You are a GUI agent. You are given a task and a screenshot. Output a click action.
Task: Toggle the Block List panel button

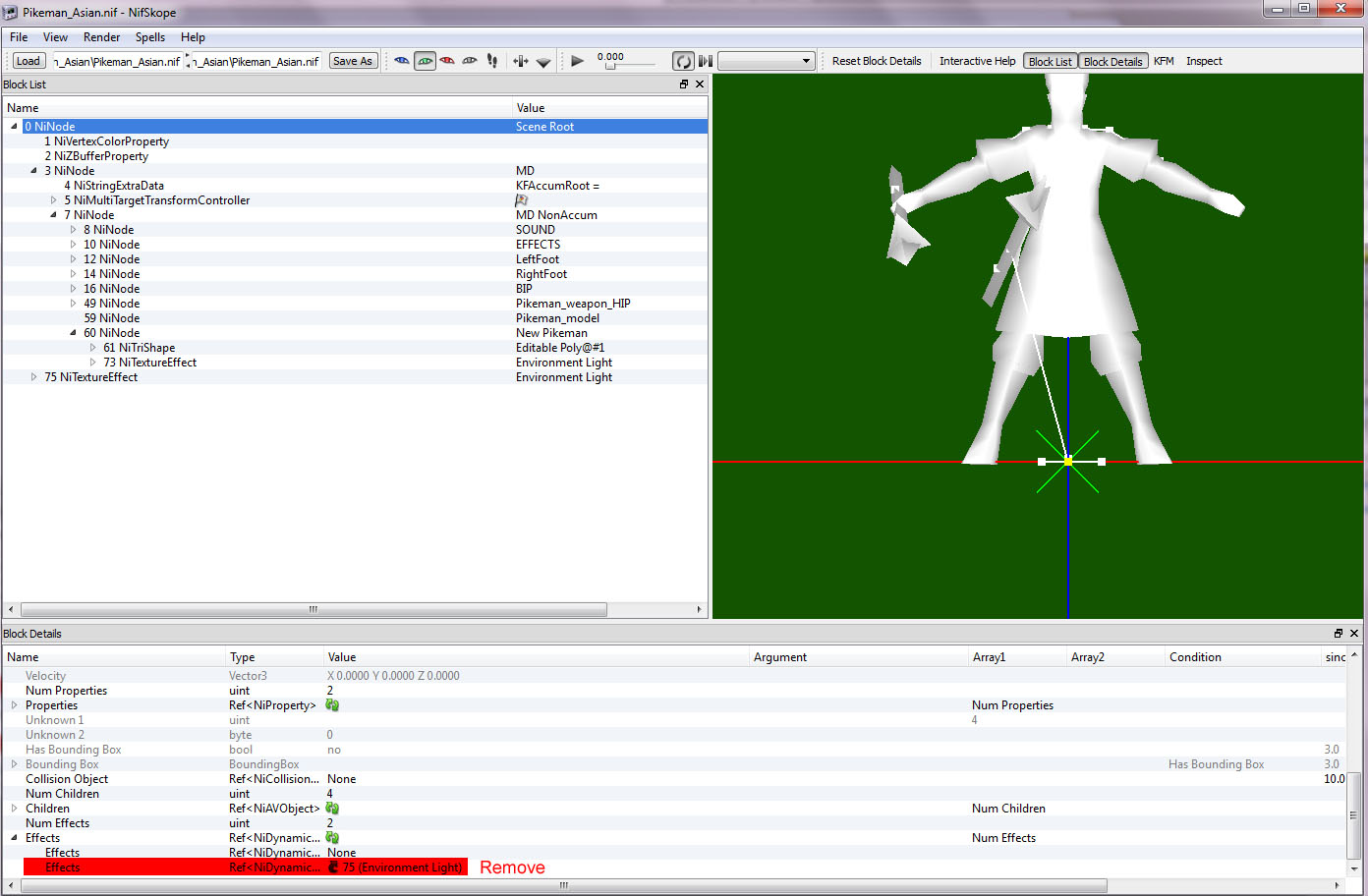coord(1051,61)
